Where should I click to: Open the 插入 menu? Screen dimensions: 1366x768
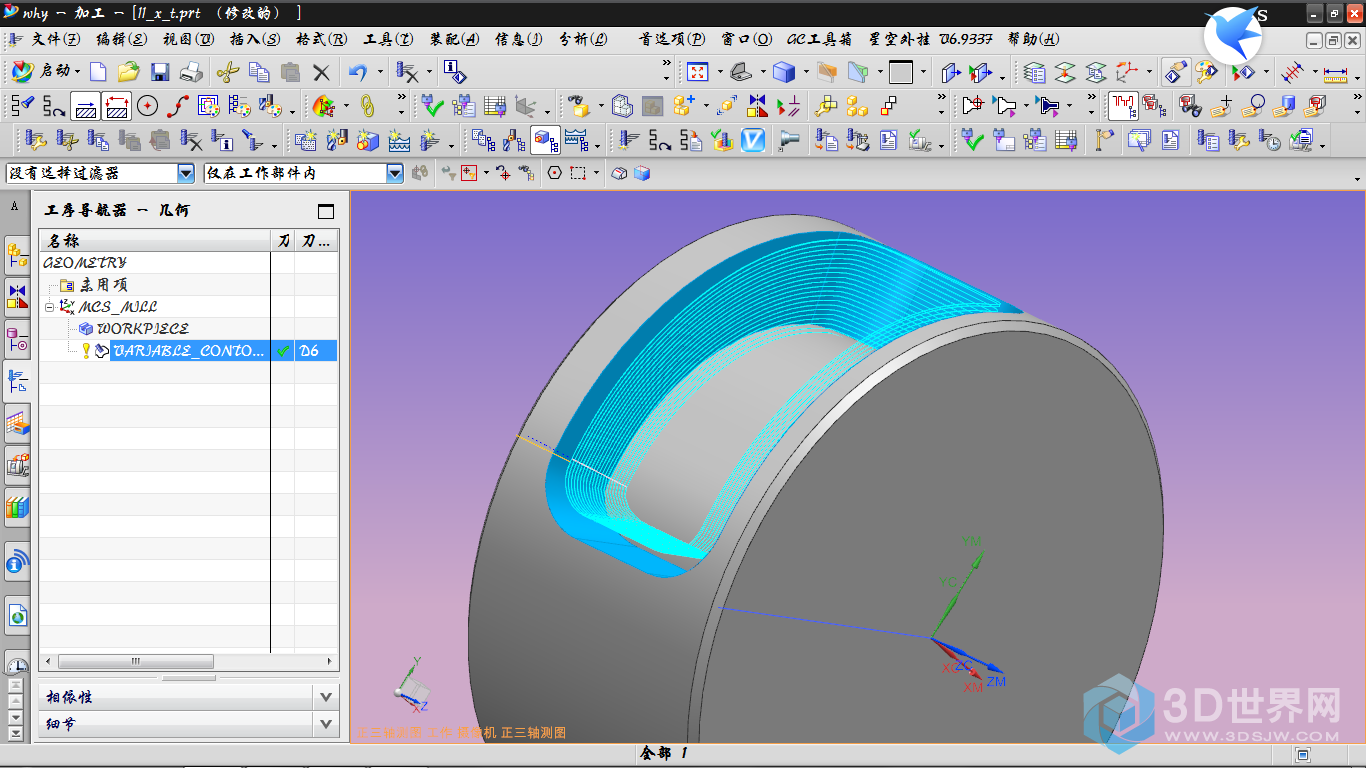254,39
